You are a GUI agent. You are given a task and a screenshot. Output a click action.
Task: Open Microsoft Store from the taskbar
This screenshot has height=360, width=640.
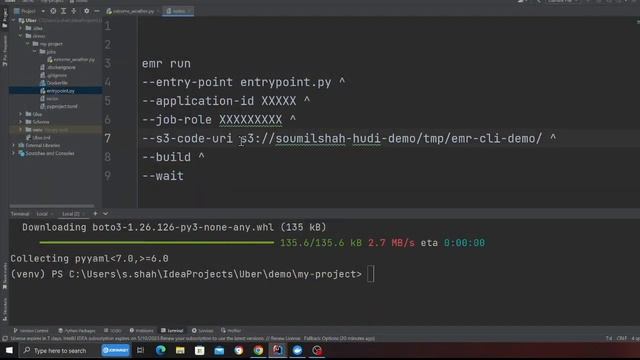pyautogui.click(x=200, y=350)
